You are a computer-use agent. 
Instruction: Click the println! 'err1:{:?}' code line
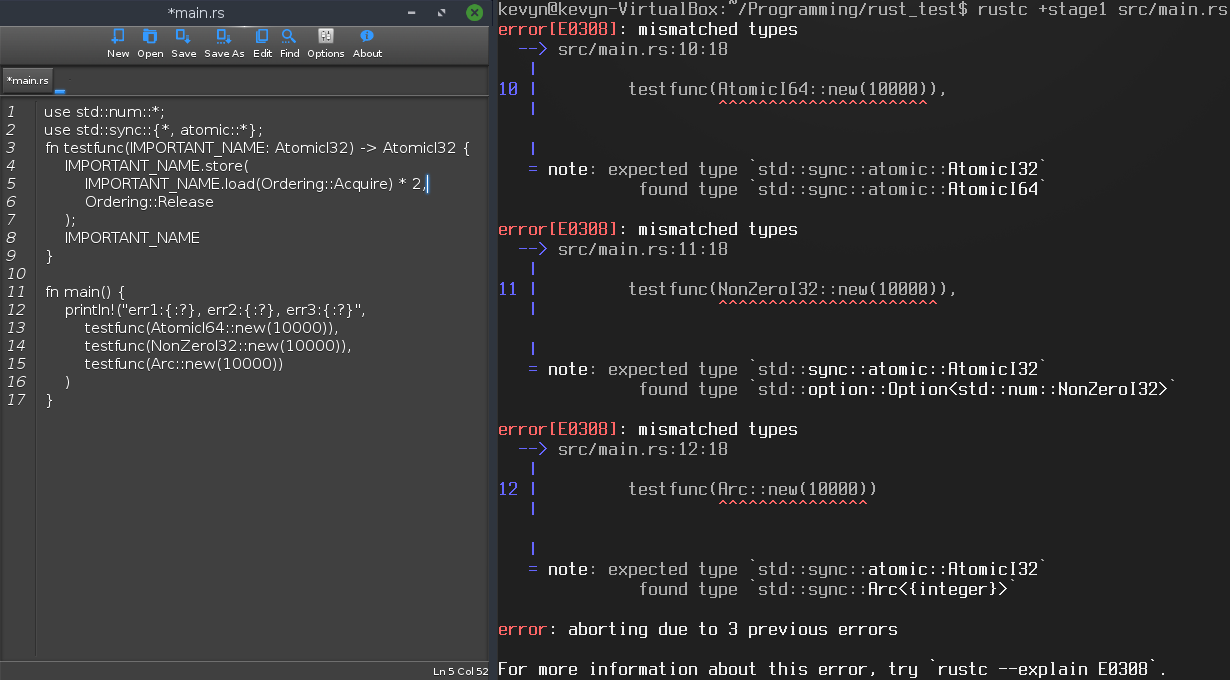pos(215,310)
